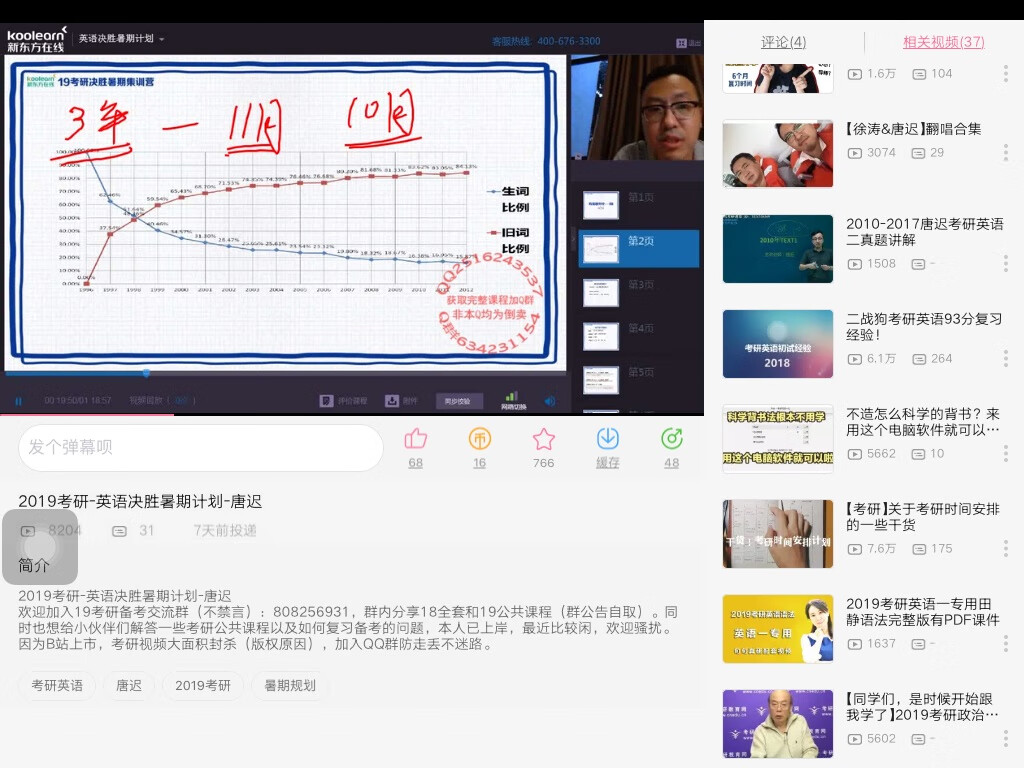Image resolution: width=1024 pixels, height=768 pixels.
Task: Open more options for the 1.6万-views video
Action: point(1006,74)
